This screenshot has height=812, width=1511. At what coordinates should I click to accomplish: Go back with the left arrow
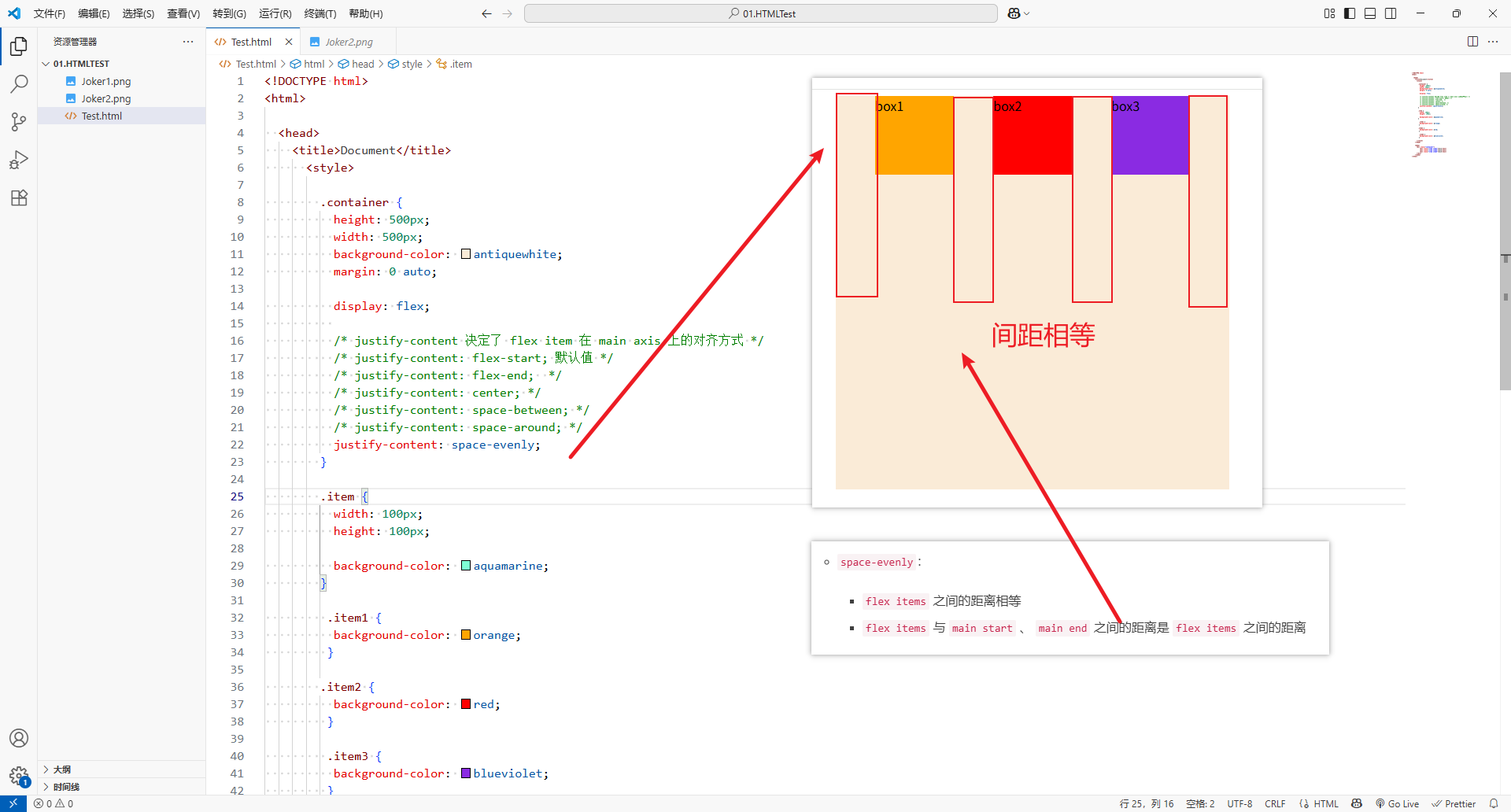(x=486, y=13)
